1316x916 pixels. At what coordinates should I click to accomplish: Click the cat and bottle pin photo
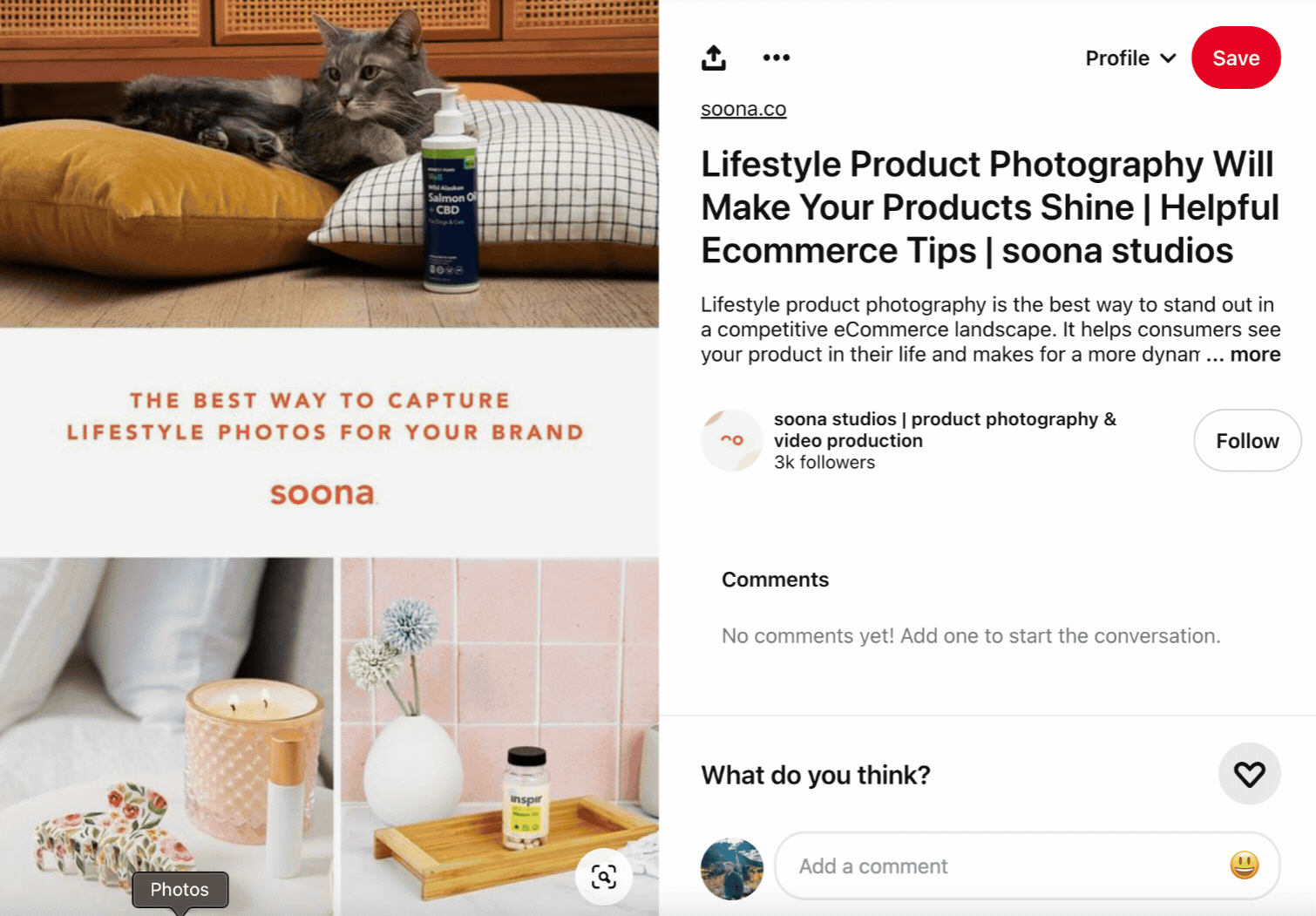pyautogui.click(x=329, y=164)
